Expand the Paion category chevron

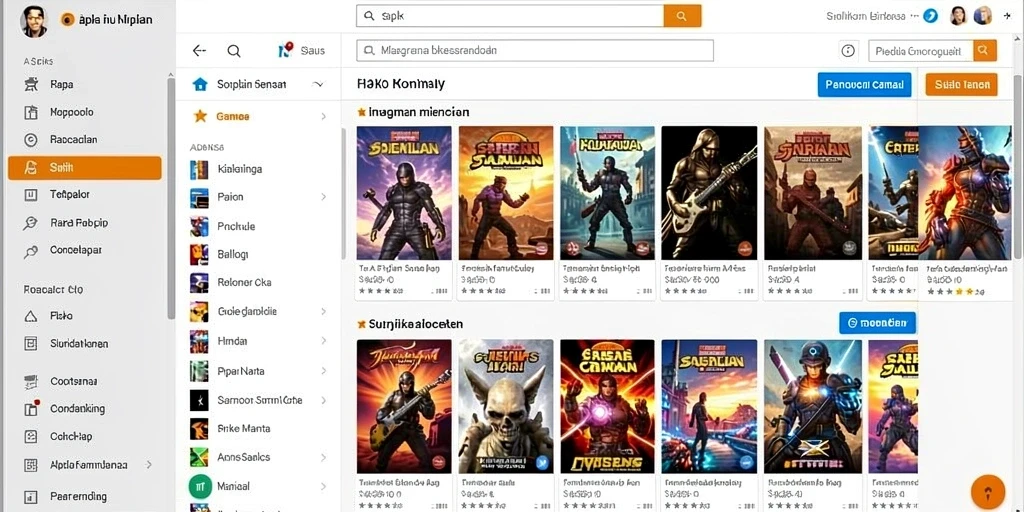pyautogui.click(x=323, y=197)
